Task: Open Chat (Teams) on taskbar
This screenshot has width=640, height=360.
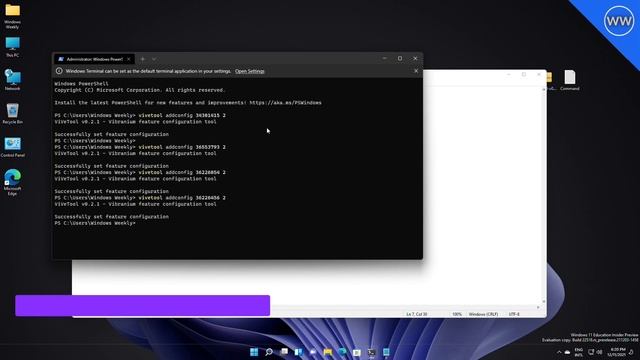Action: click(313, 352)
